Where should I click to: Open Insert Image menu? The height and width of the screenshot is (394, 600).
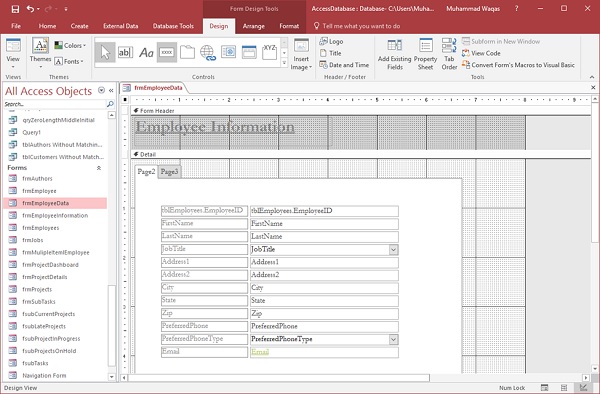tap(301, 55)
